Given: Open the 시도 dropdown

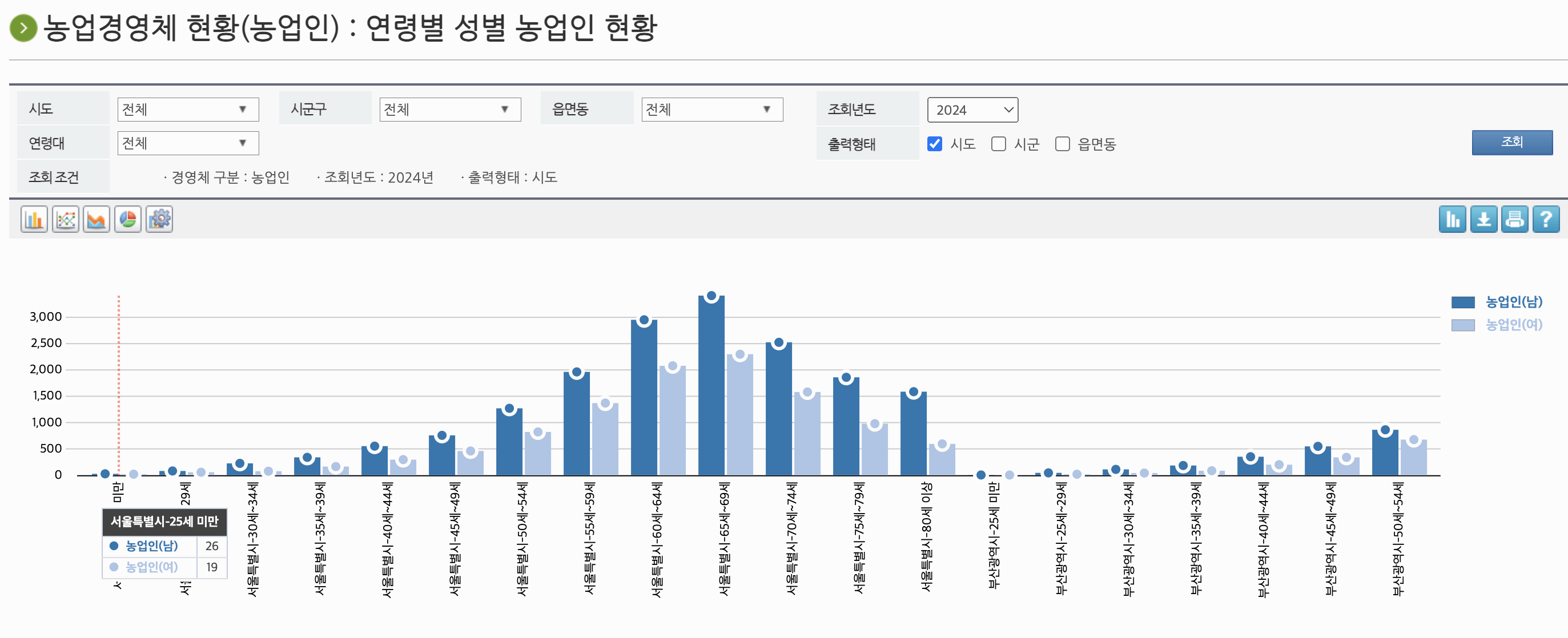Looking at the screenshot, I should (187, 110).
